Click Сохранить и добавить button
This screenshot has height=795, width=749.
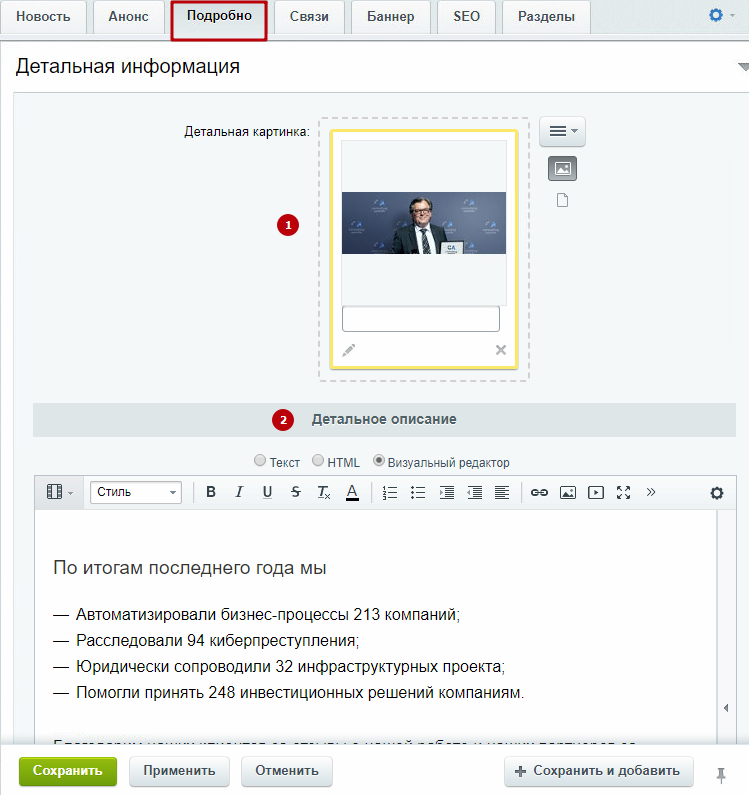(x=598, y=771)
